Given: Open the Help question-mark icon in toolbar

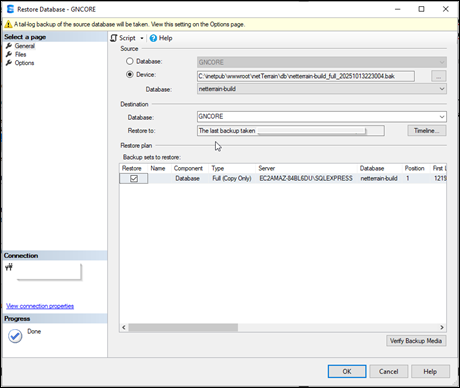Looking at the screenshot, I should [153, 38].
